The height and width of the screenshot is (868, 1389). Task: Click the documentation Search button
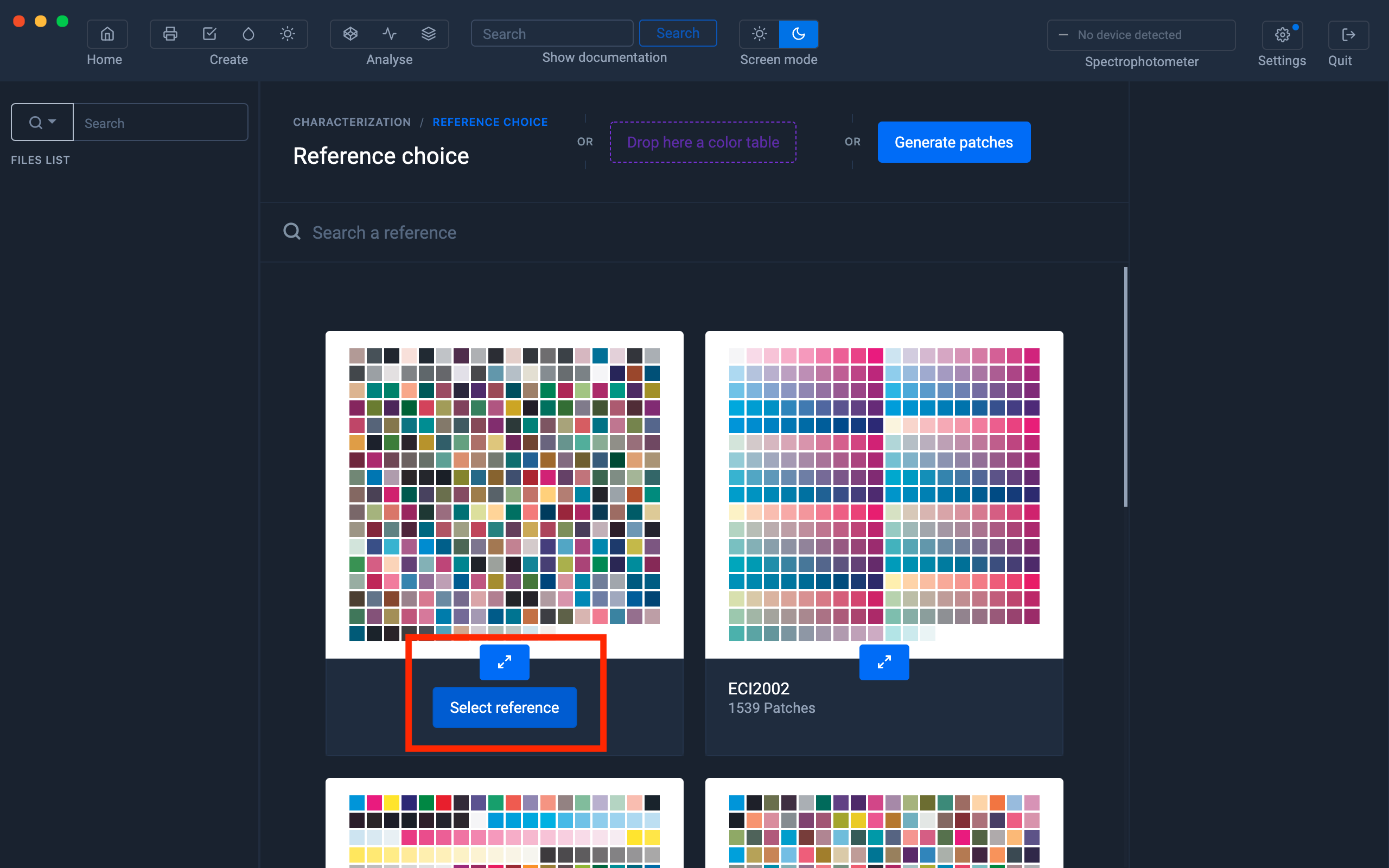pyautogui.click(x=678, y=33)
